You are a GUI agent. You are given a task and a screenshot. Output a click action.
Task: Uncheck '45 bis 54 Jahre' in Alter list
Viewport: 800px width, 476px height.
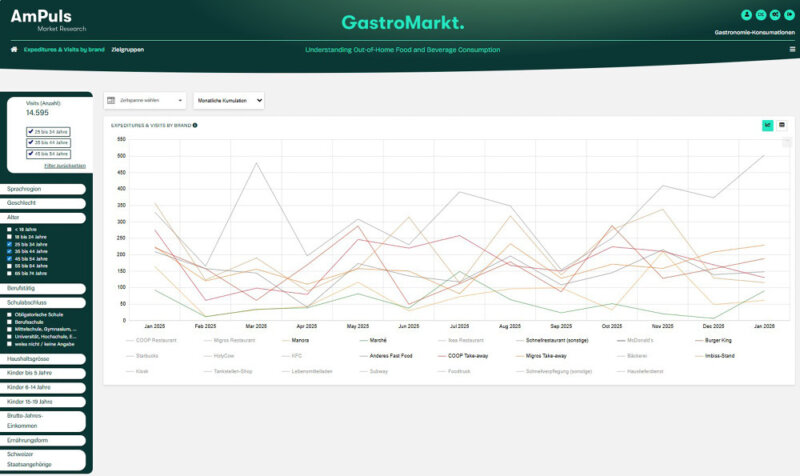pos(9,259)
